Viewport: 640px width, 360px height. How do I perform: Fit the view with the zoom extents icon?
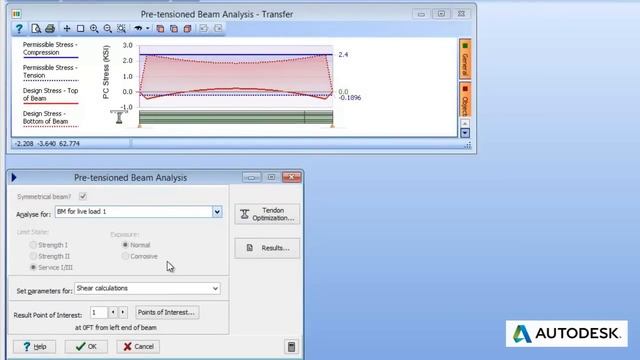(121, 29)
